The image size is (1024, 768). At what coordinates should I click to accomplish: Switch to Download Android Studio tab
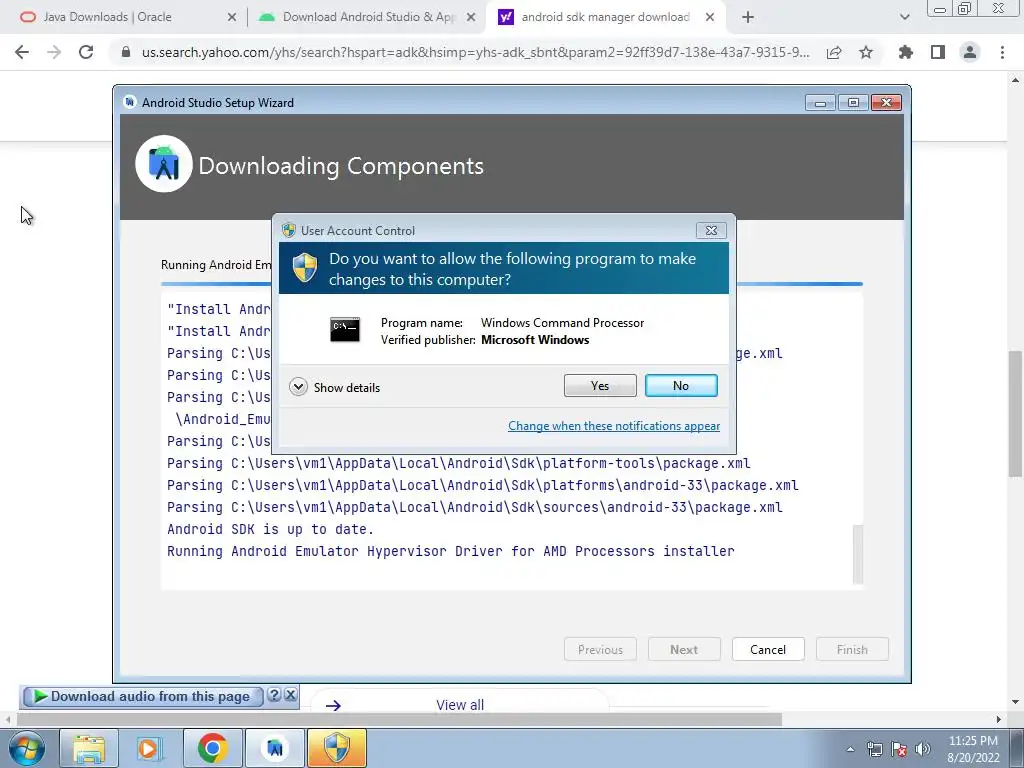pyautogui.click(x=368, y=17)
